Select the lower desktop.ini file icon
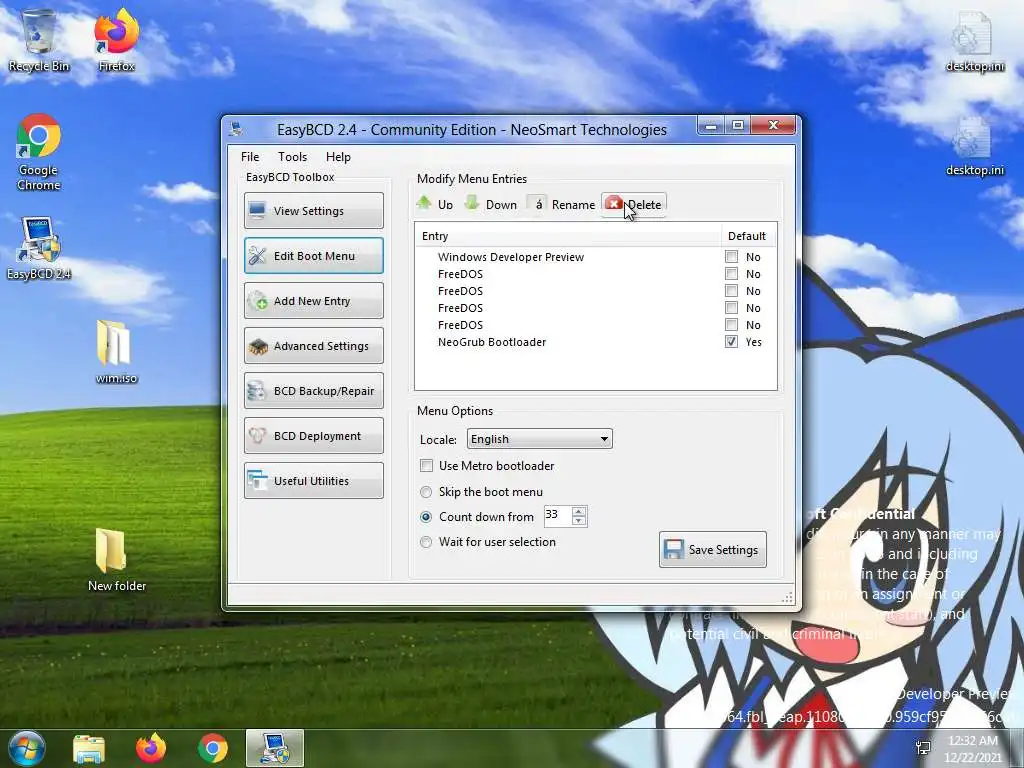The image size is (1024, 768). tap(974, 147)
